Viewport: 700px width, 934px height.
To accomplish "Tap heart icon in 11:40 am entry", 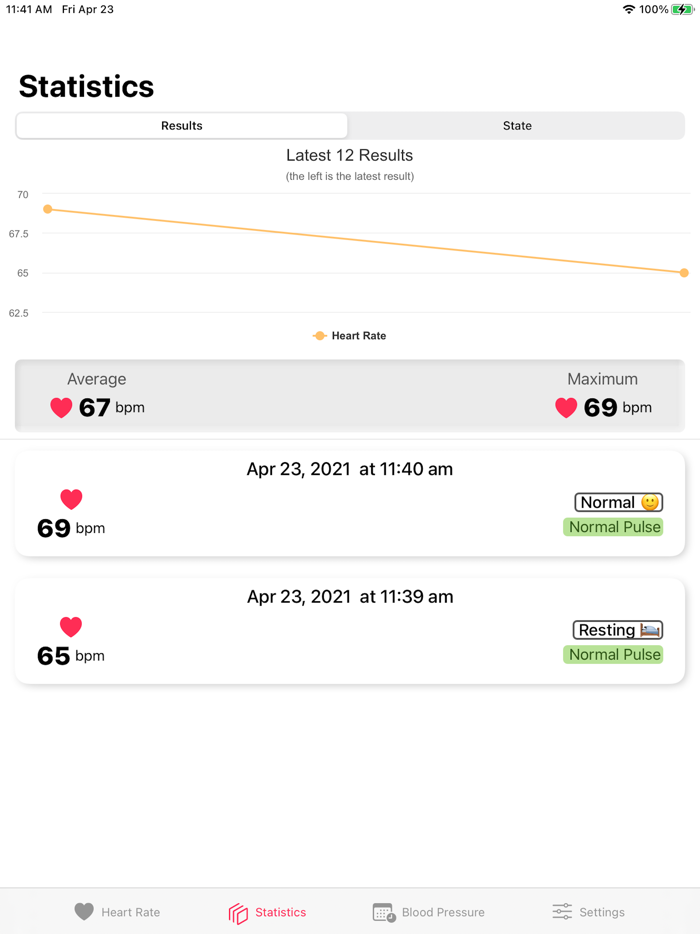I will tap(71, 499).
